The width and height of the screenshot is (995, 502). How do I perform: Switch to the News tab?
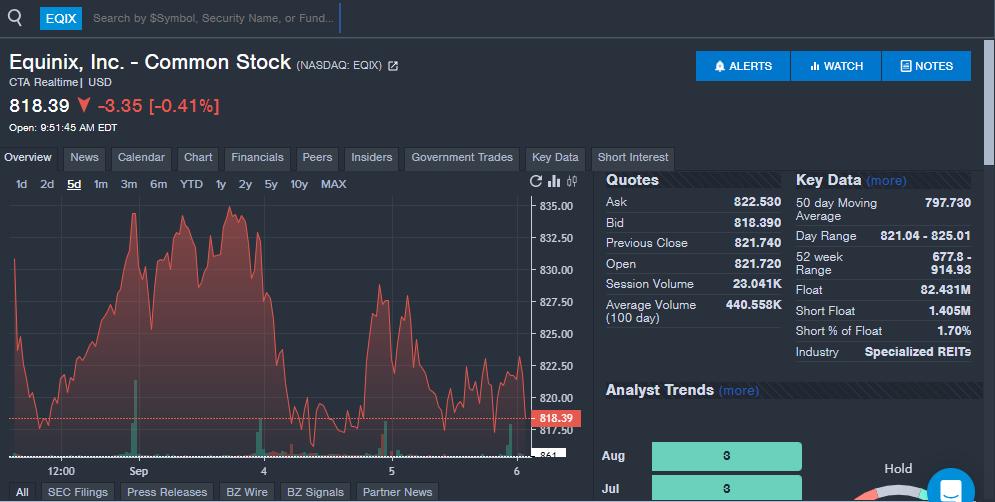(84, 157)
